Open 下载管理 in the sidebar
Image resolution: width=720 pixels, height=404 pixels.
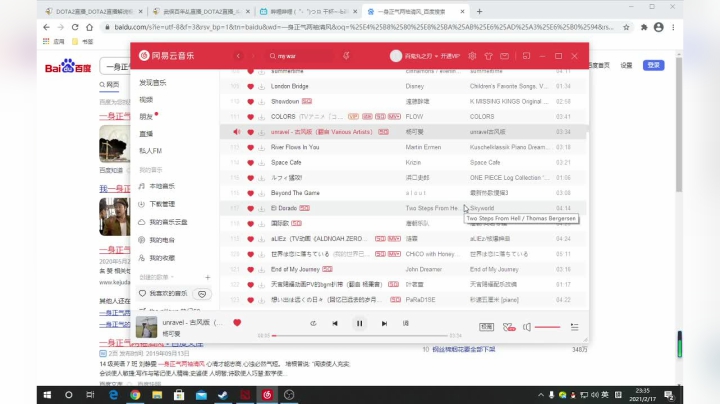pyautogui.click(x=162, y=204)
